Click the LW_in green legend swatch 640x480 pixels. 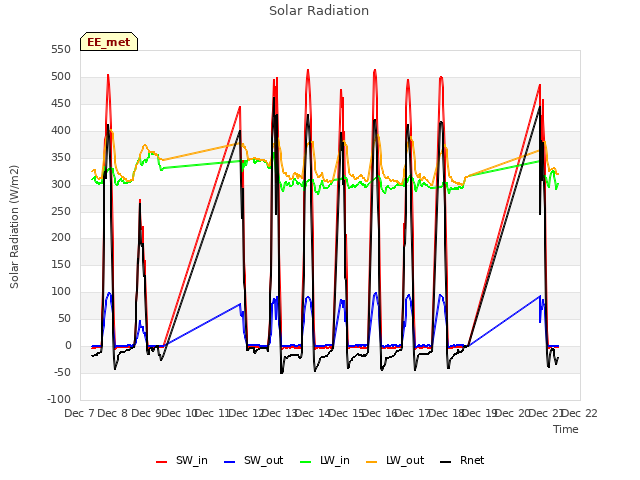click(306, 462)
